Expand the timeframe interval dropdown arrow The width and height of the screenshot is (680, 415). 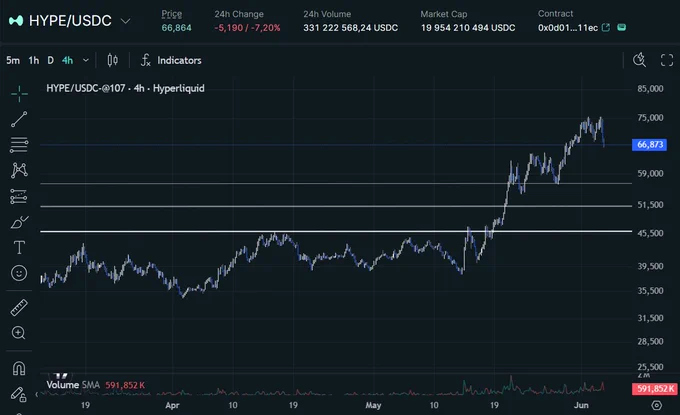[x=86, y=60]
